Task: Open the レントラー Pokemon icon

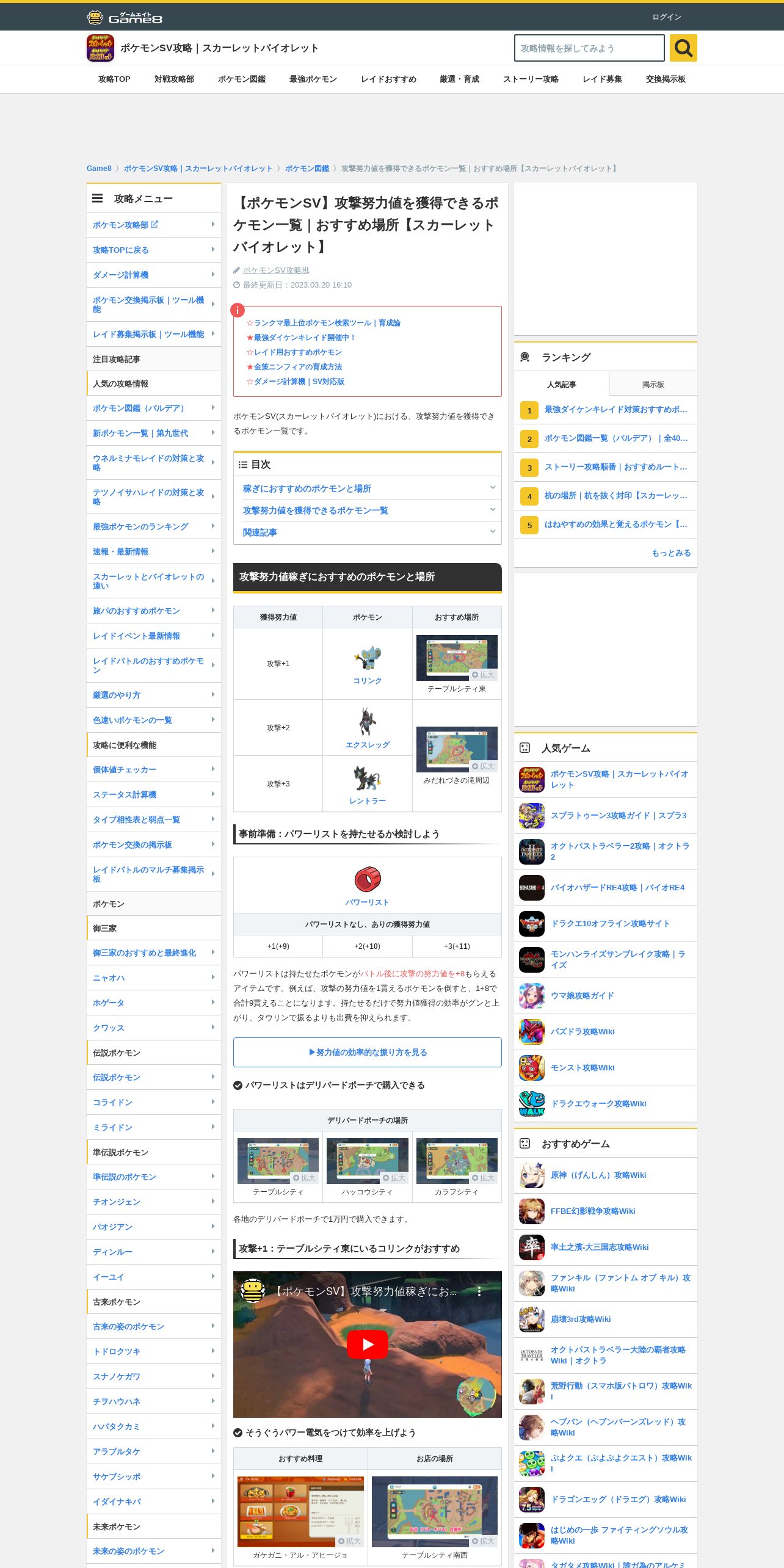Action: point(367,779)
